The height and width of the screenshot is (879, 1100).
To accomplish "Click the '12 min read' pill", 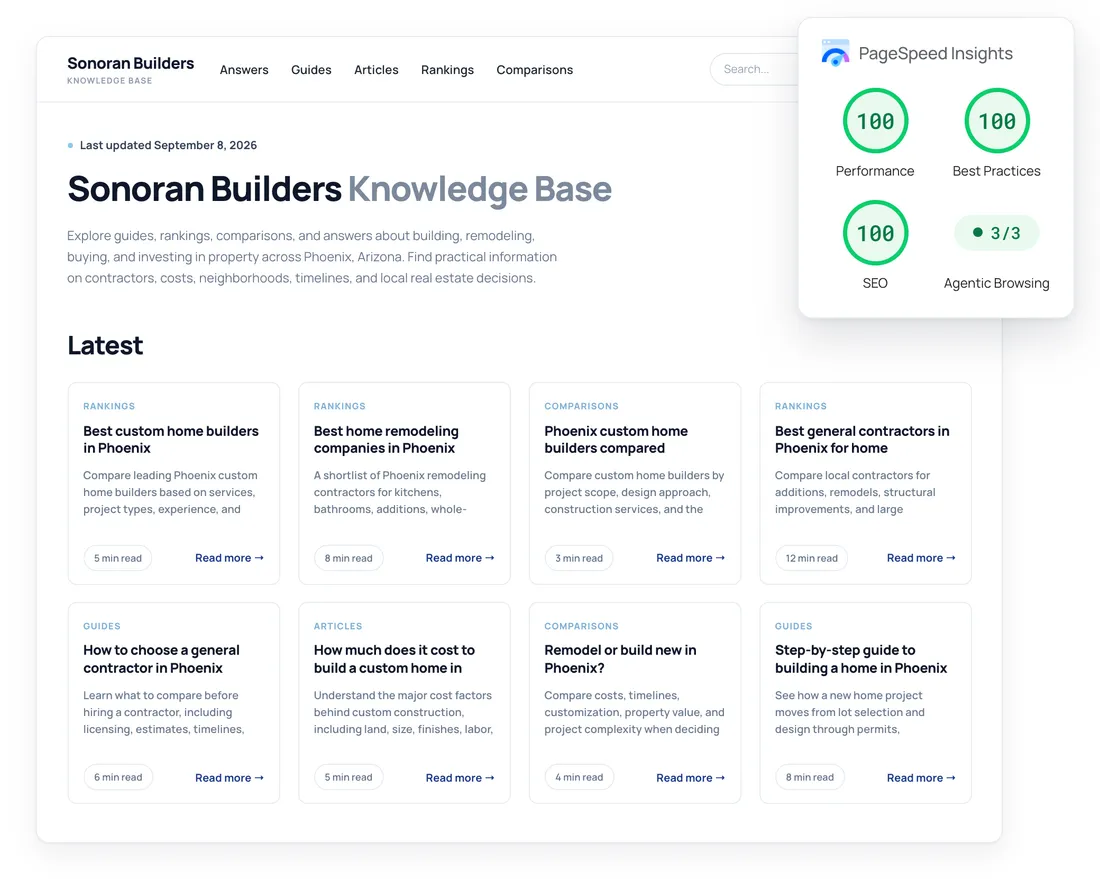I will [812, 558].
